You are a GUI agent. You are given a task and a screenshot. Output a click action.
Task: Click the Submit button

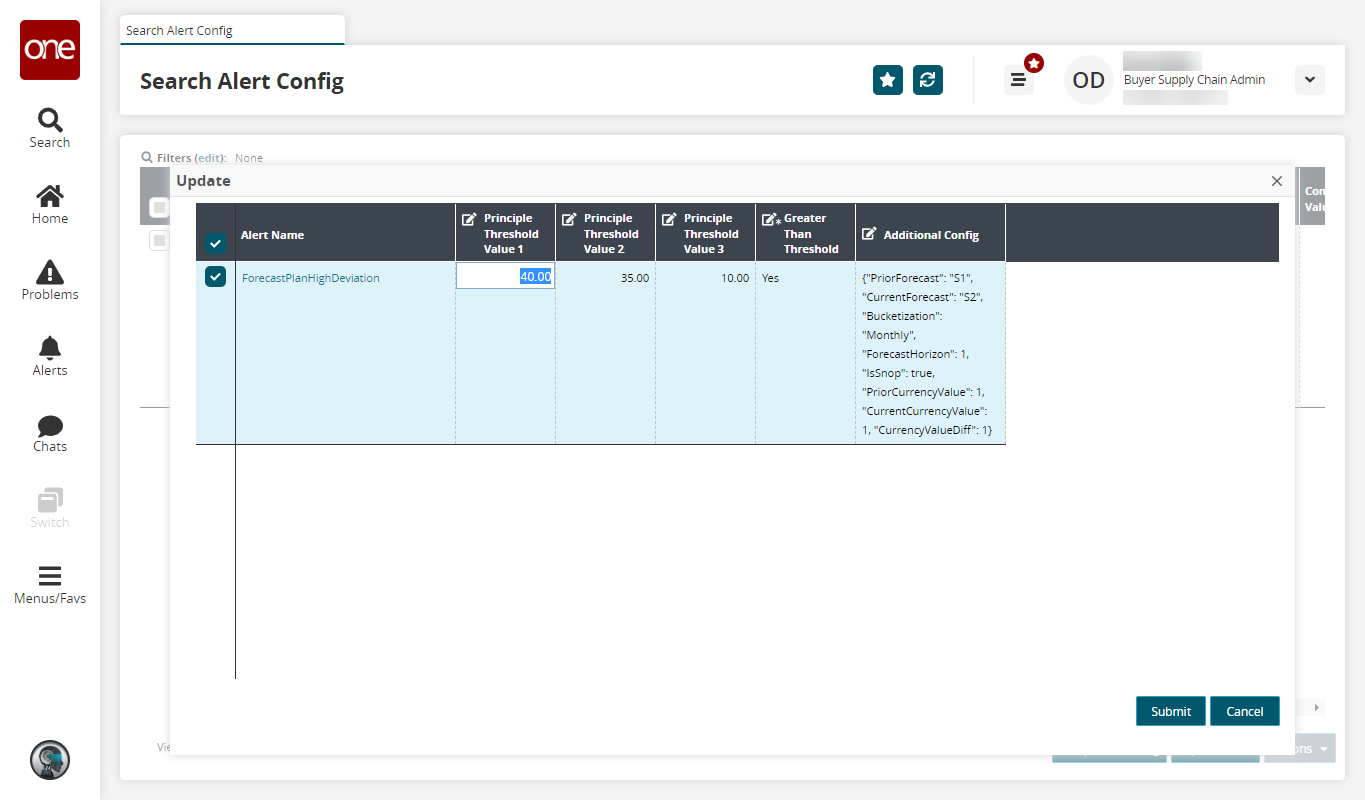point(1170,711)
